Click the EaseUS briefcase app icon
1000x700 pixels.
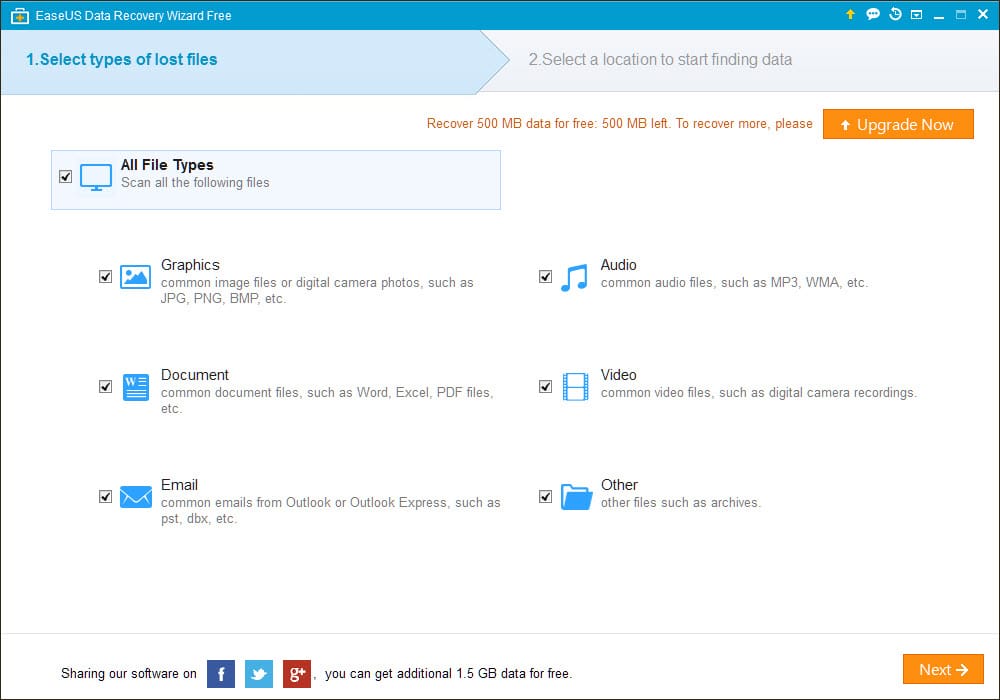tap(20, 16)
